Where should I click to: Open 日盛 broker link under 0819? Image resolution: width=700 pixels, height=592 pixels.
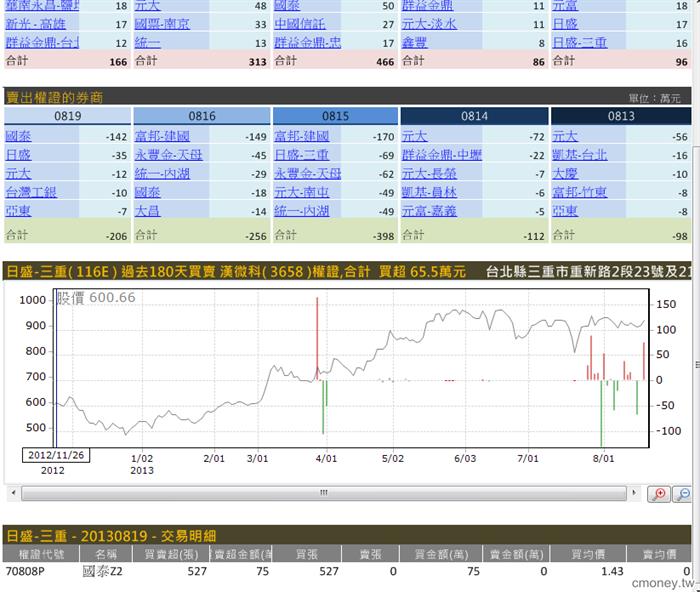(x=18, y=155)
